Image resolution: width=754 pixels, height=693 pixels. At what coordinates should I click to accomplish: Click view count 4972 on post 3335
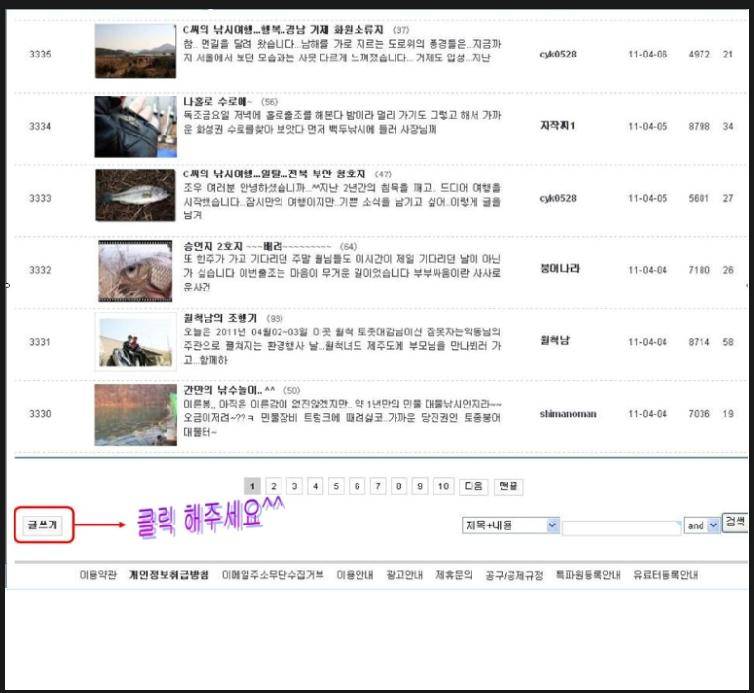coord(699,54)
